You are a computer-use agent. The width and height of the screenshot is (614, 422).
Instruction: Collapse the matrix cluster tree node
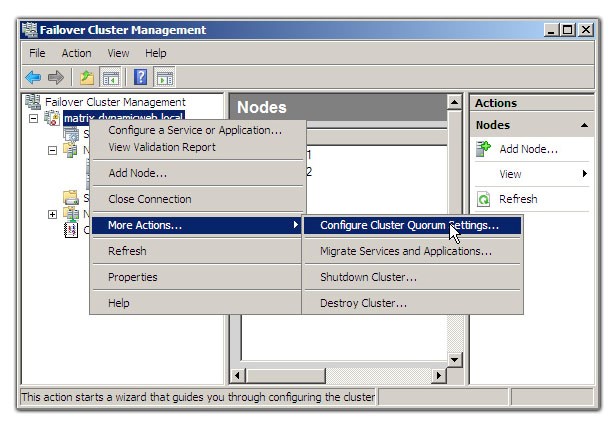(34, 118)
